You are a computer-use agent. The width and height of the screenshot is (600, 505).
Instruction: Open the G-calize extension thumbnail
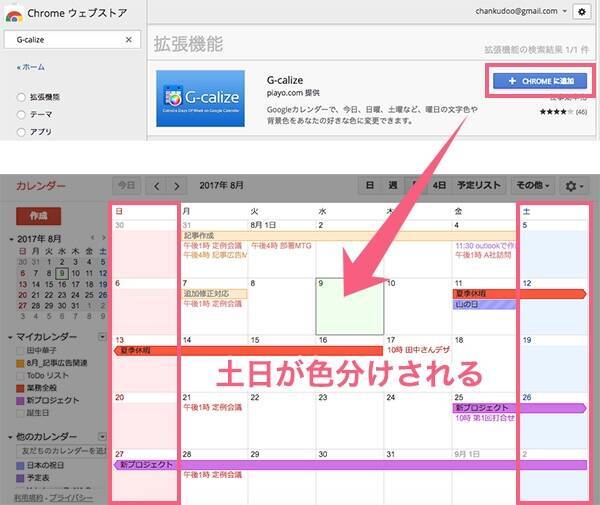click(x=200, y=98)
